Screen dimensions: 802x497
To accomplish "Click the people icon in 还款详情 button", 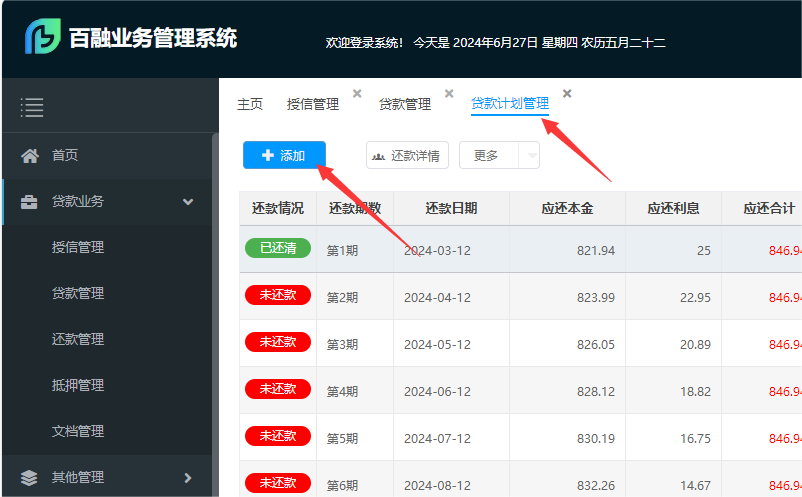I will pyautogui.click(x=378, y=156).
